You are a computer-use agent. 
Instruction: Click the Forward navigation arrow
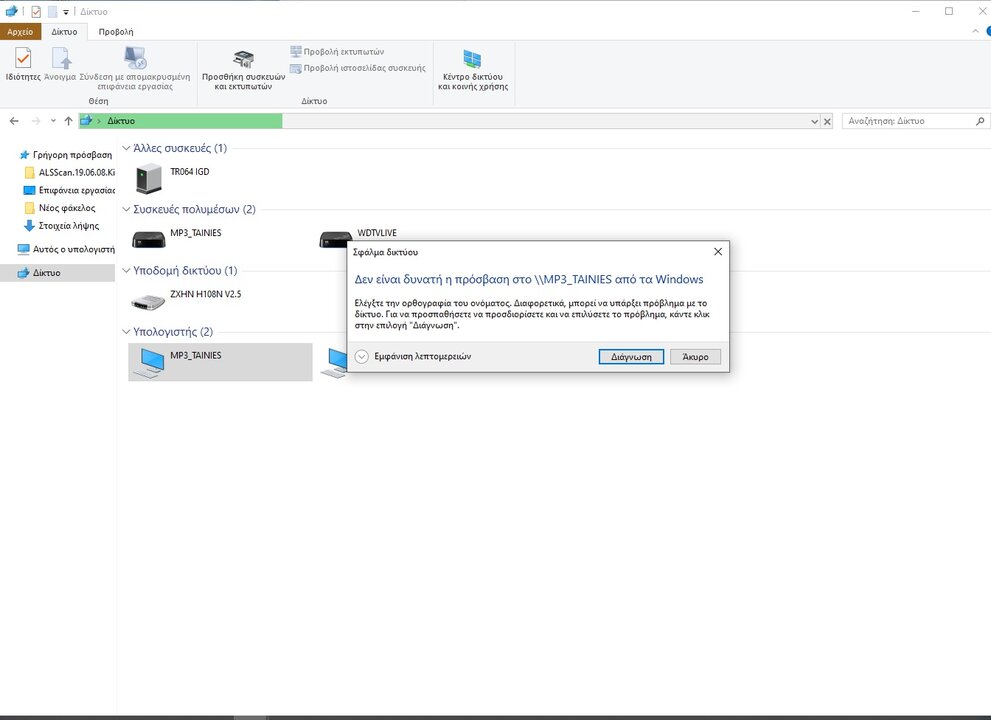[36, 121]
